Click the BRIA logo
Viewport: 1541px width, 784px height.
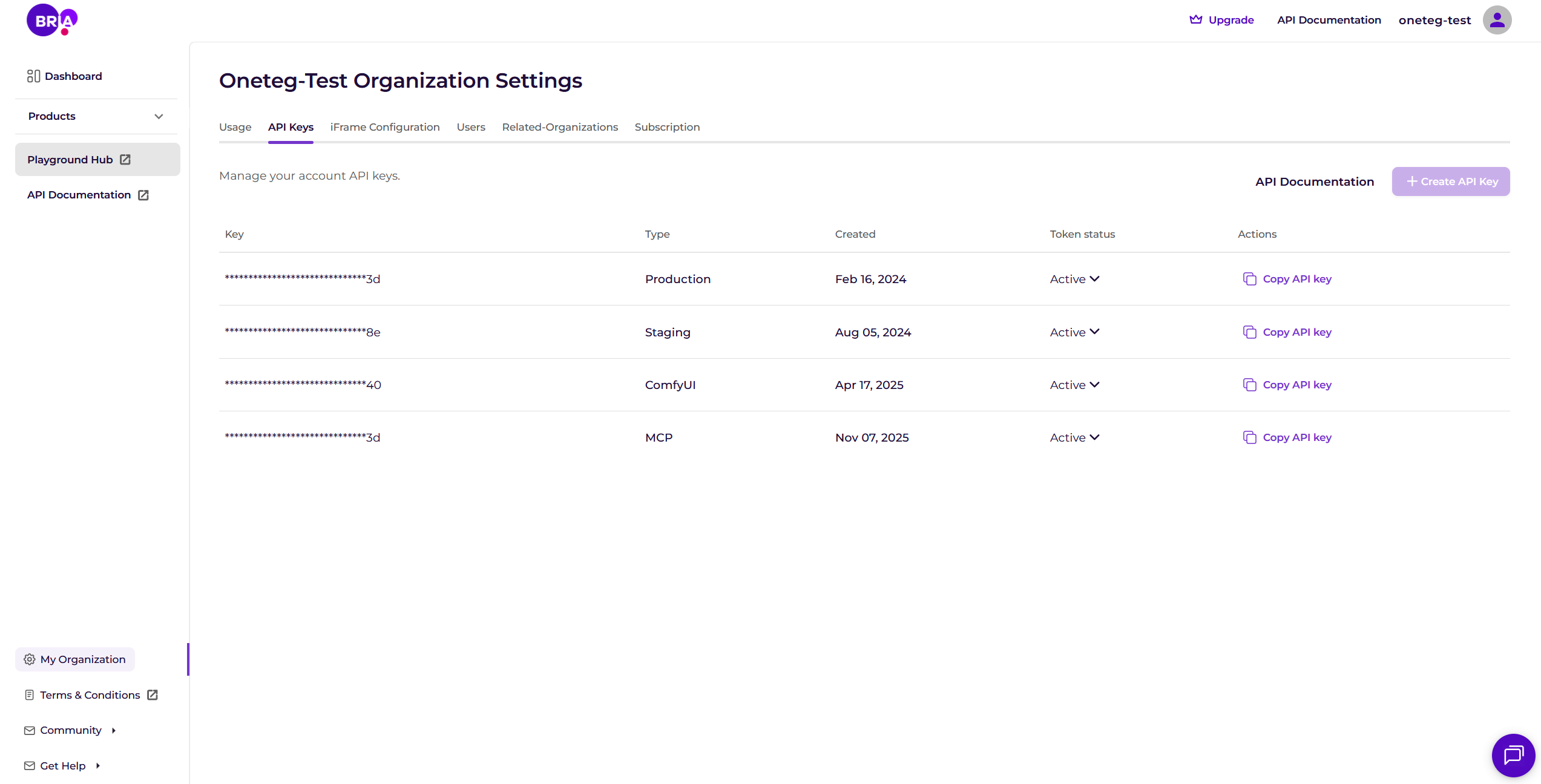(x=52, y=21)
